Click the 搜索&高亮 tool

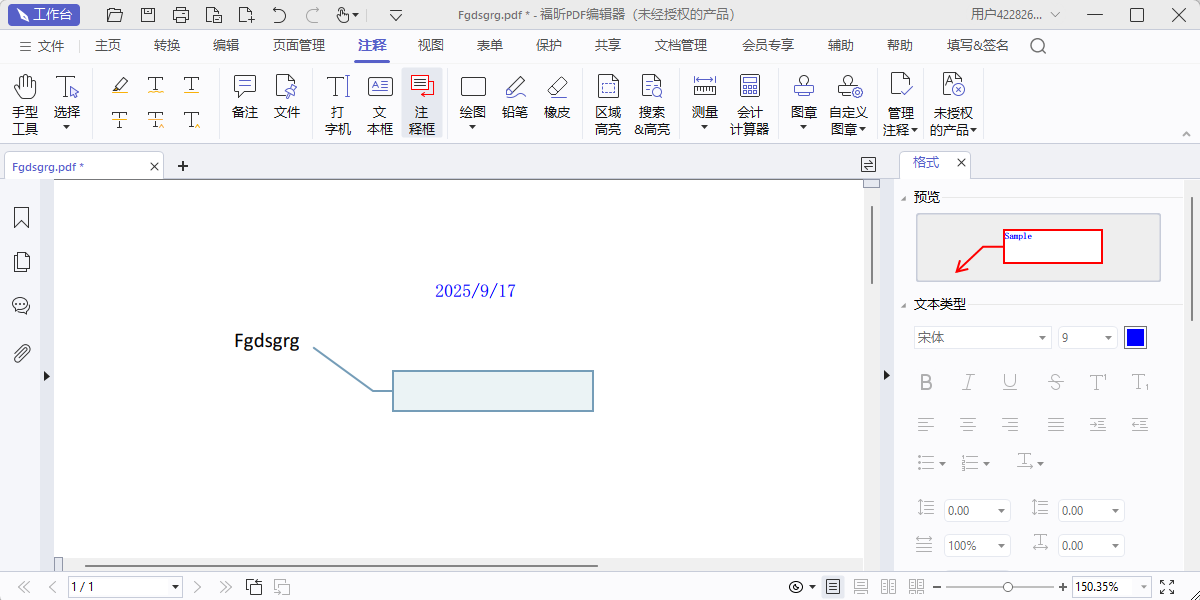pyautogui.click(x=652, y=100)
